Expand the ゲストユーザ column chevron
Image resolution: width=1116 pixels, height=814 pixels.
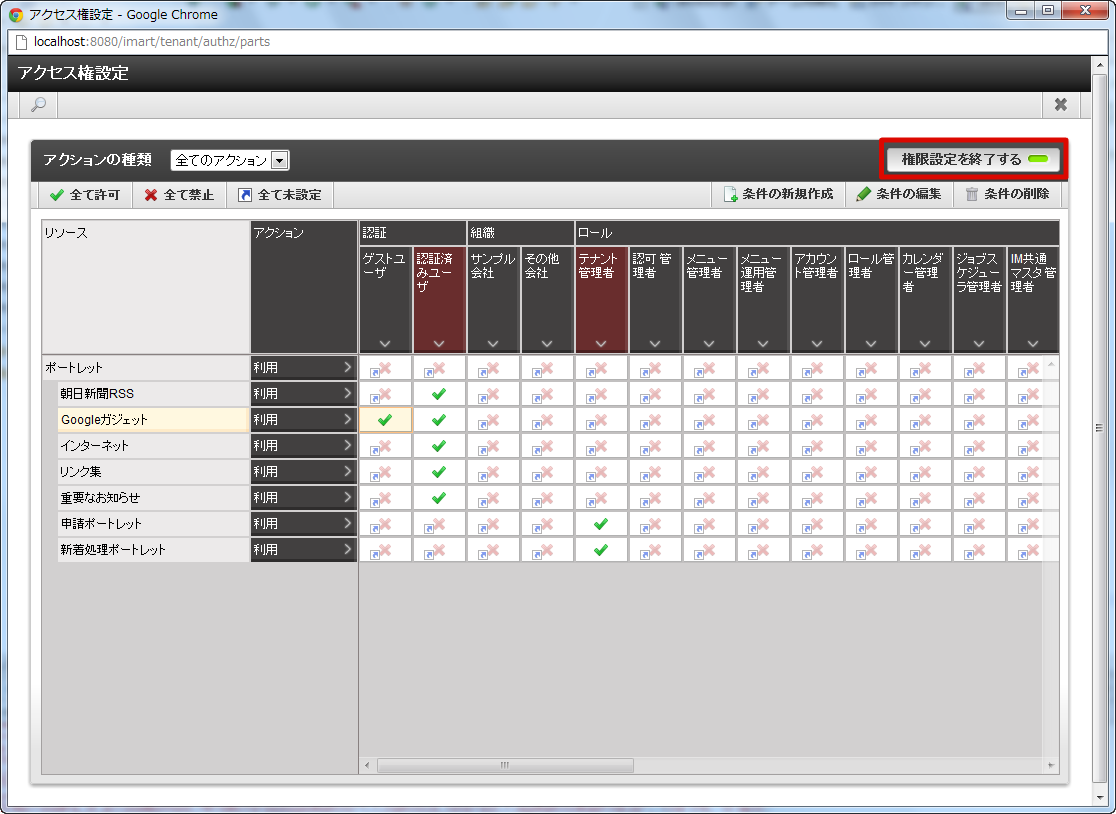point(385,344)
